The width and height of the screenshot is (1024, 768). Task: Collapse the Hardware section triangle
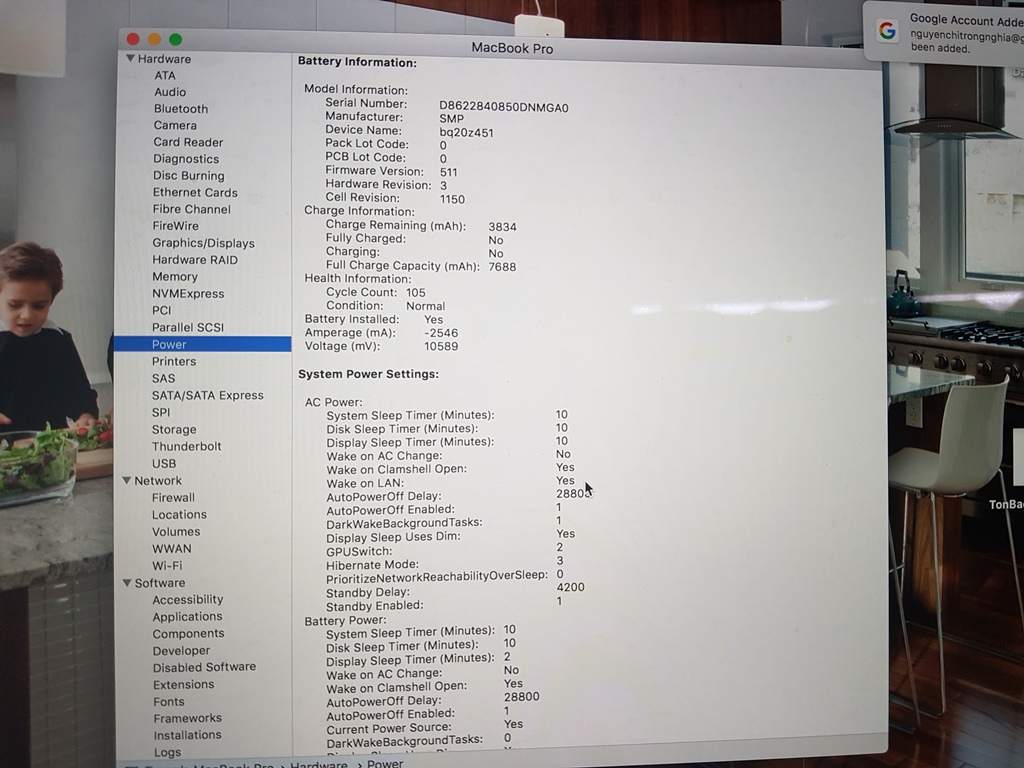(131, 59)
